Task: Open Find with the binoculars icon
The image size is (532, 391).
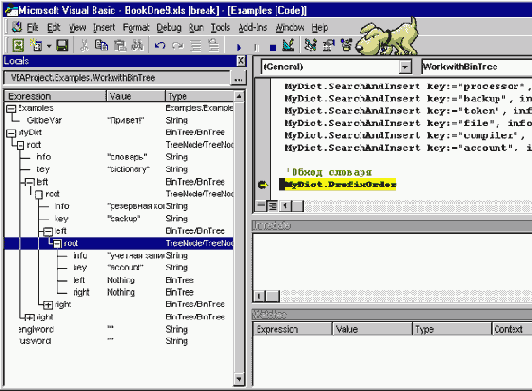Action: click(137, 45)
